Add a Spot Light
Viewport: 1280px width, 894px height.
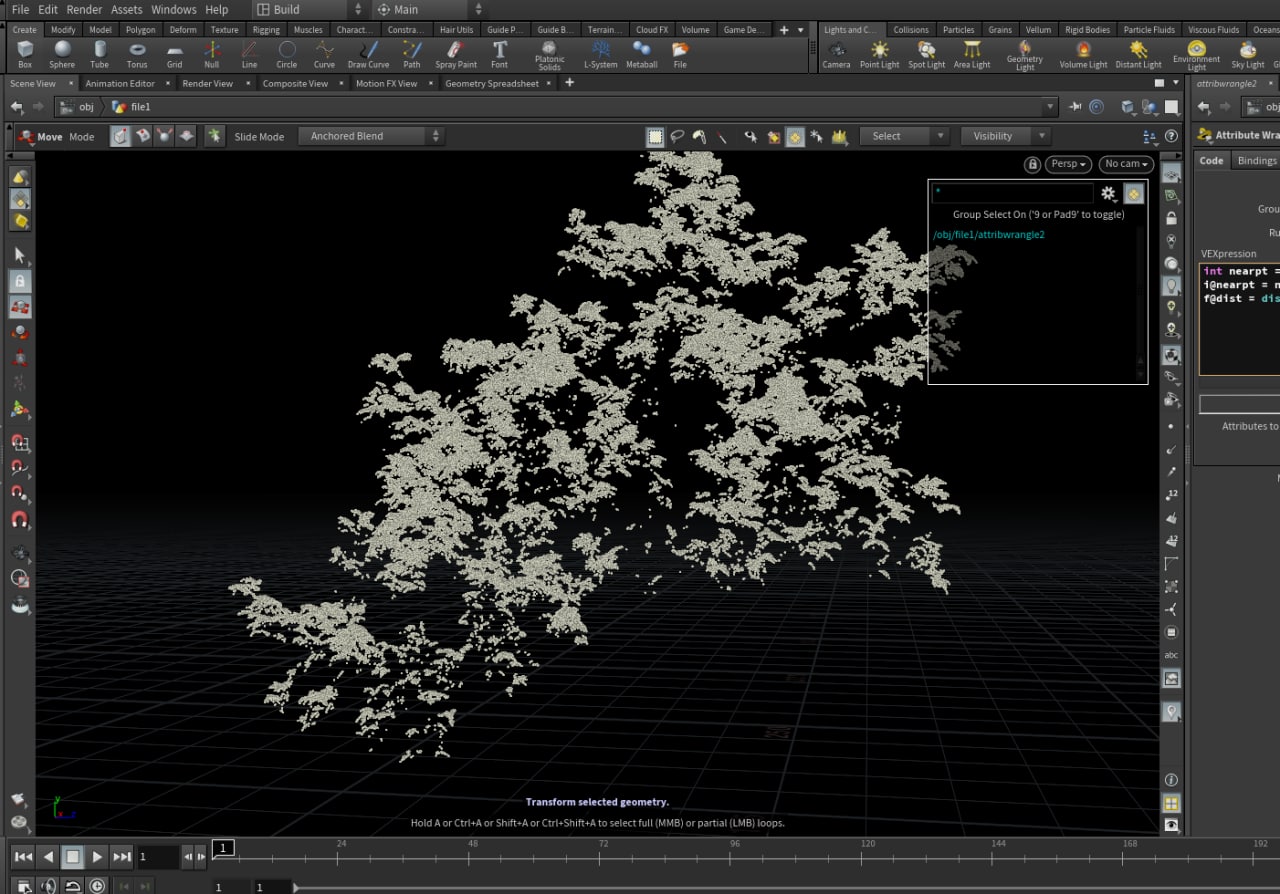click(927, 54)
